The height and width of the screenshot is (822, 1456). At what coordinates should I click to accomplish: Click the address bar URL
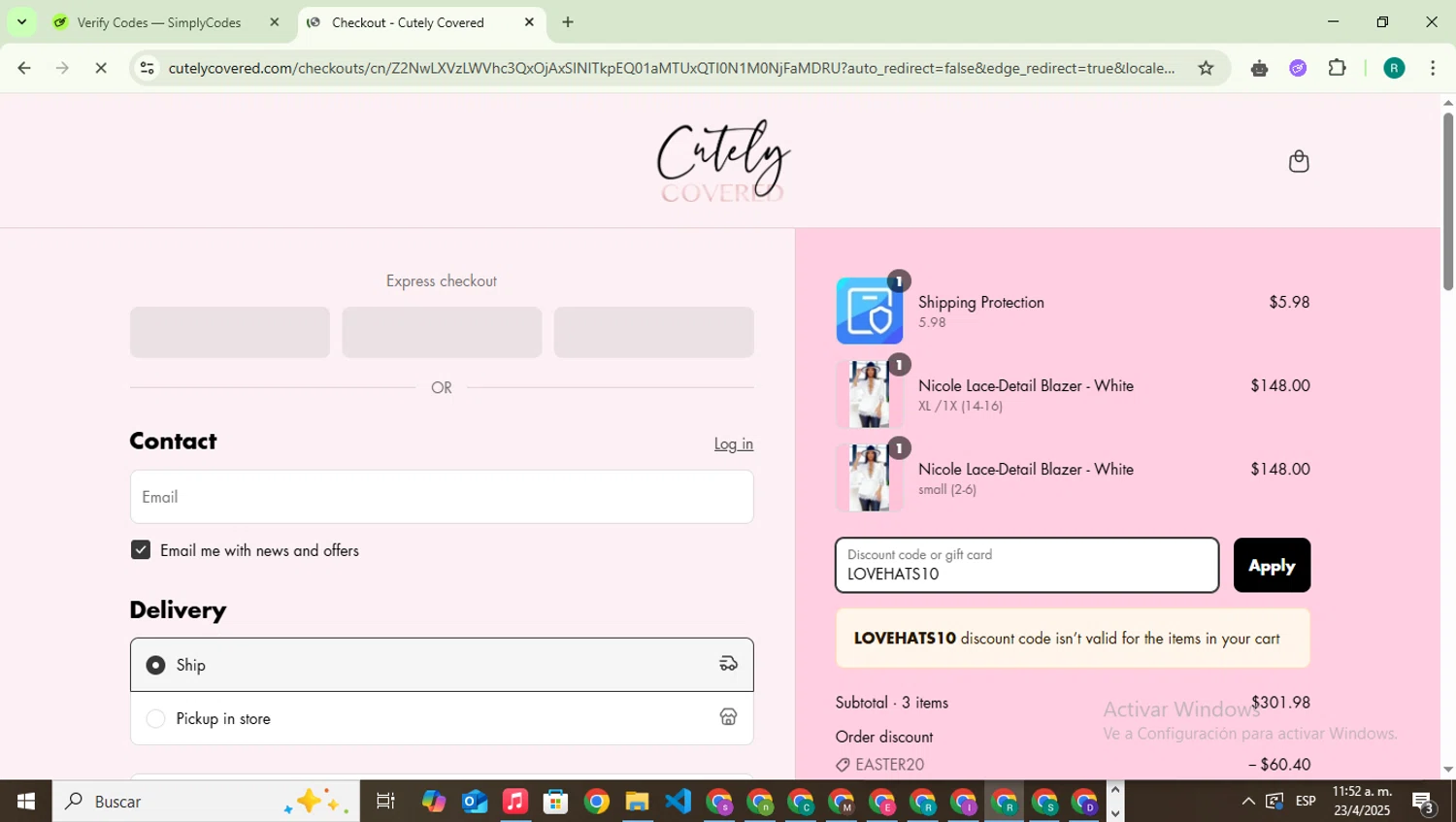pos(672,68)
